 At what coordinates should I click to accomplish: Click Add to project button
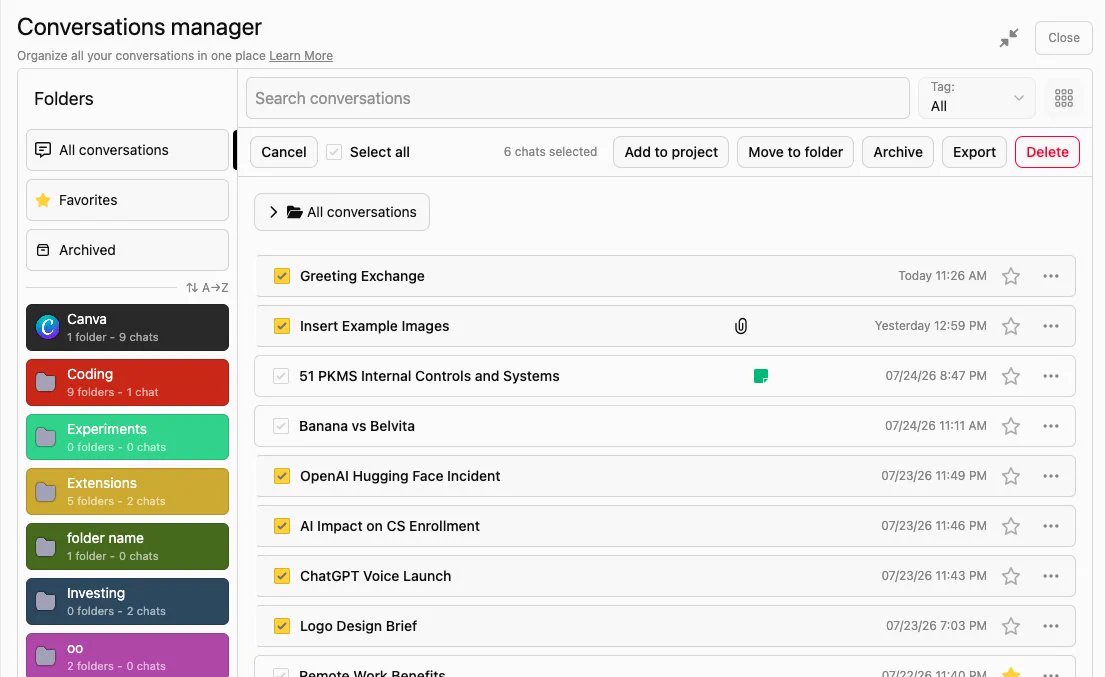tap(671, 152)
